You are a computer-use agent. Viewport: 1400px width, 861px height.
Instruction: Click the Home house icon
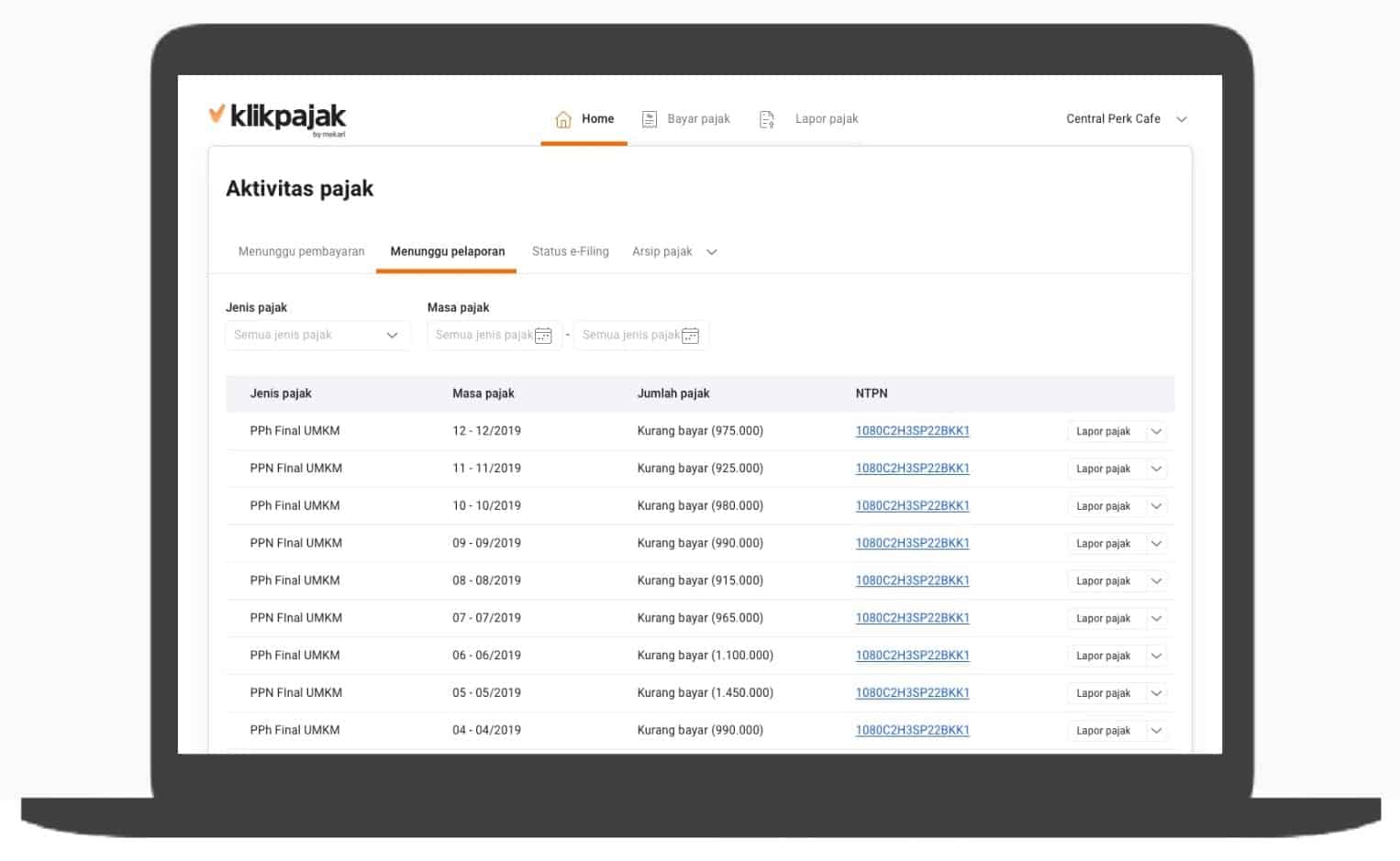point(563,119)
